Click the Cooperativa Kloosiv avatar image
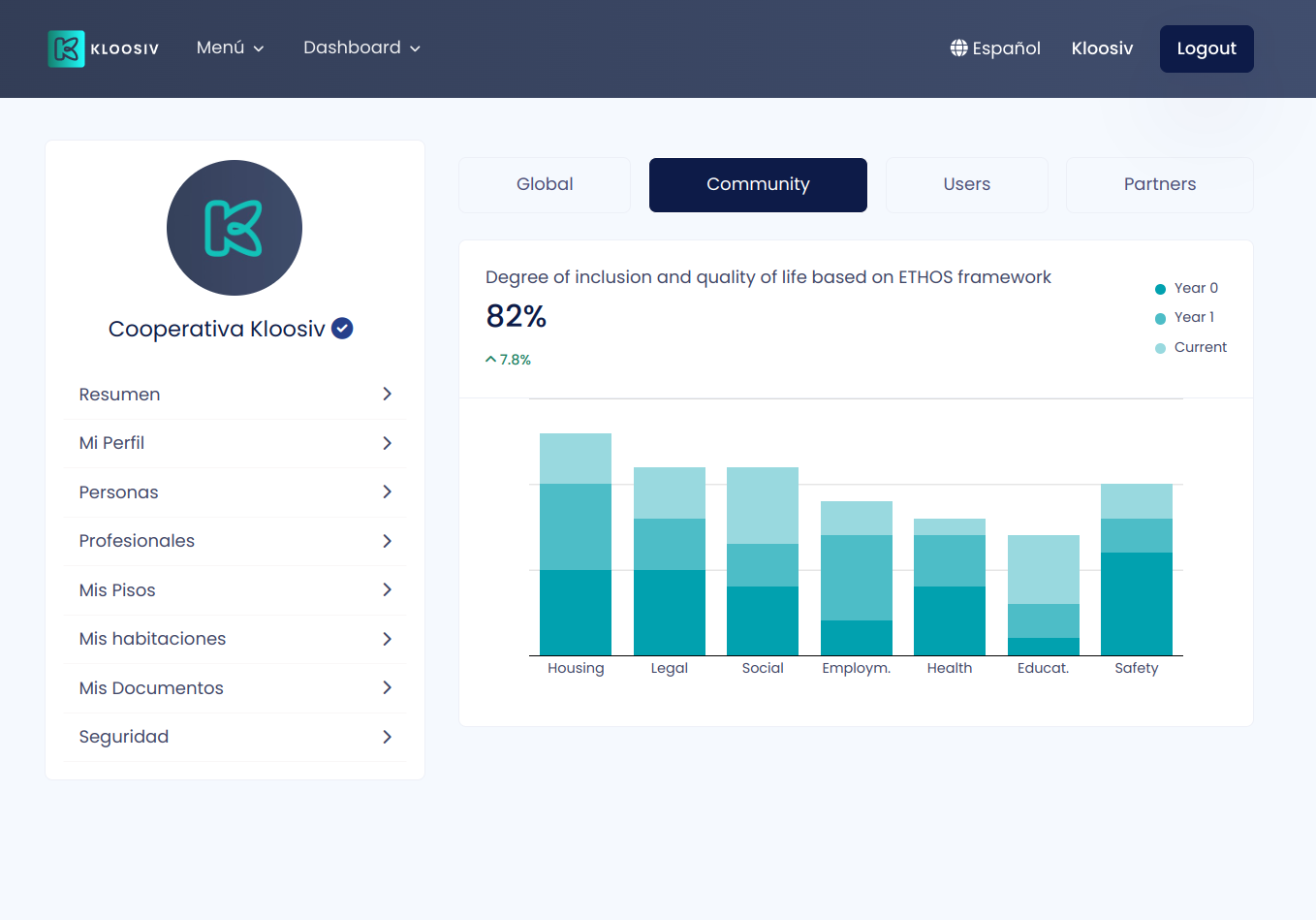Screen dimensions: 1316x920 click(235, 228)
